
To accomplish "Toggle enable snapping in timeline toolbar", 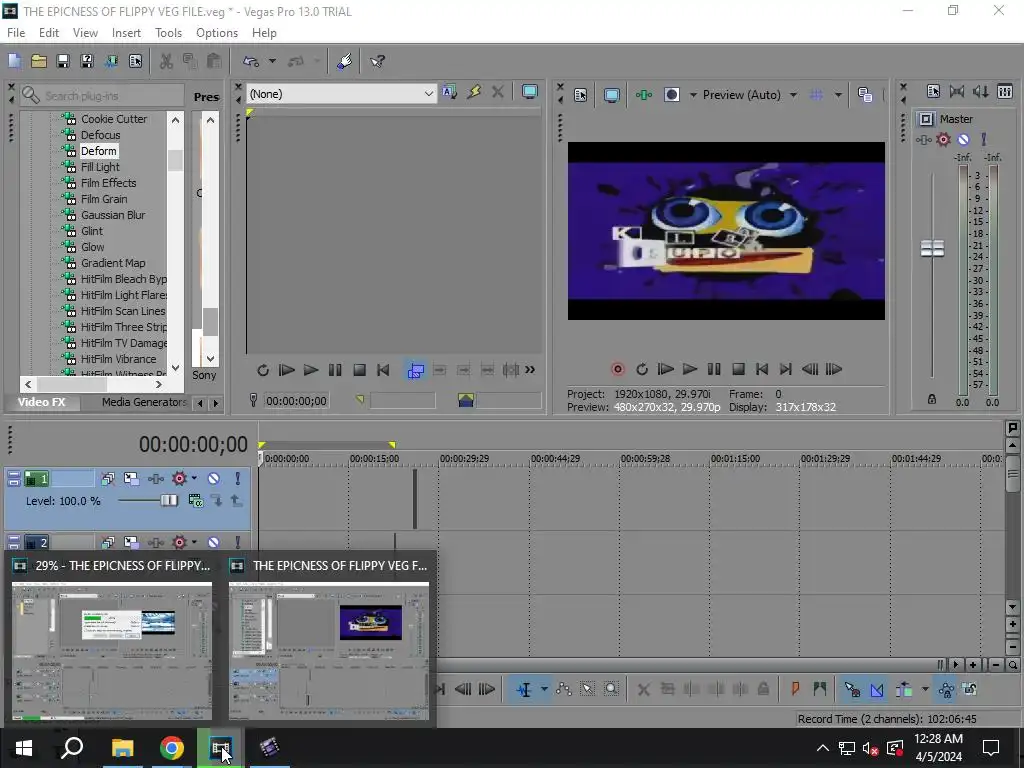I will coord(852,690).
